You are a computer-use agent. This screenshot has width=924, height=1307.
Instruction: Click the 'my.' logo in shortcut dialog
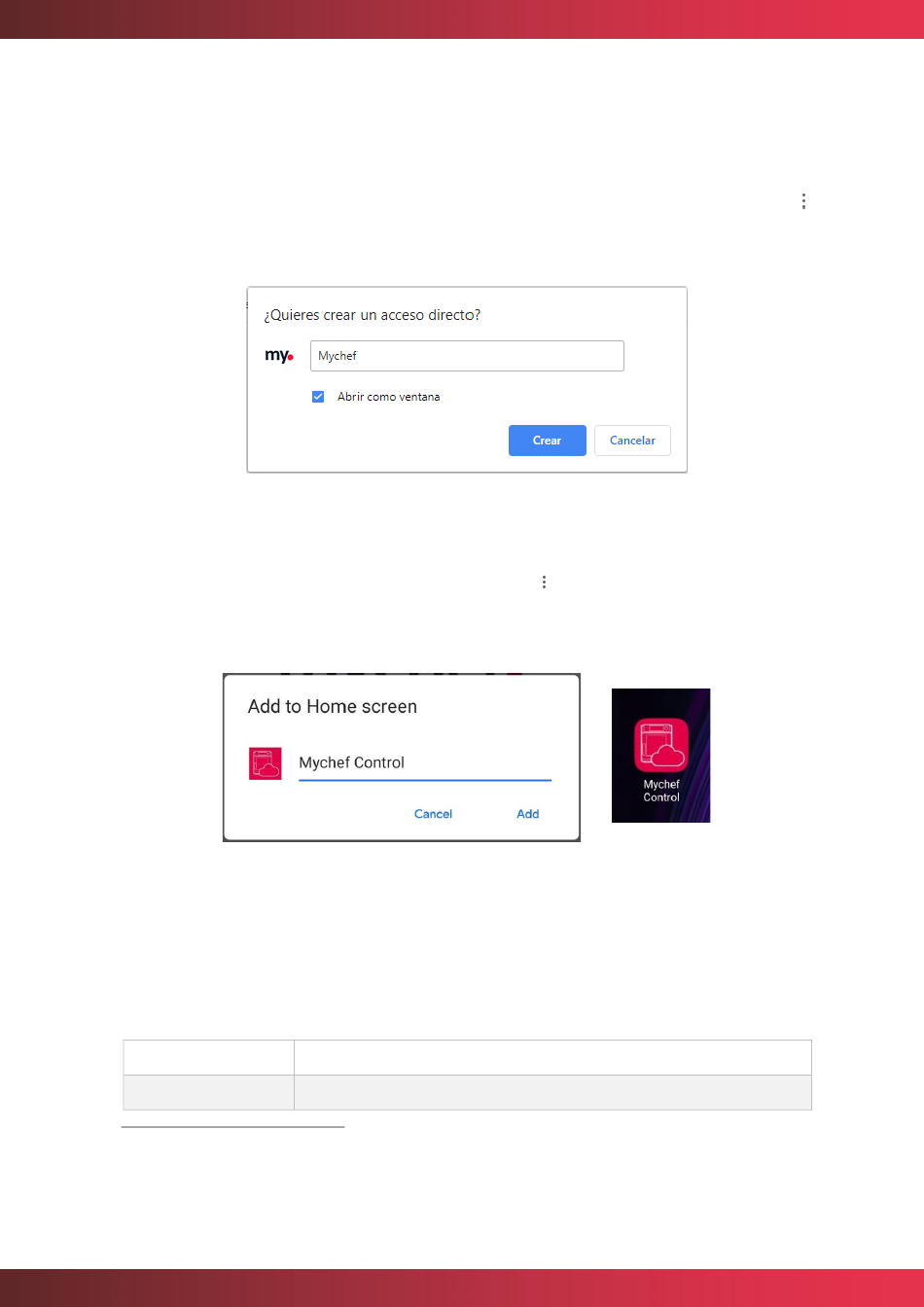pyautogui.click(x=279, y=356)
